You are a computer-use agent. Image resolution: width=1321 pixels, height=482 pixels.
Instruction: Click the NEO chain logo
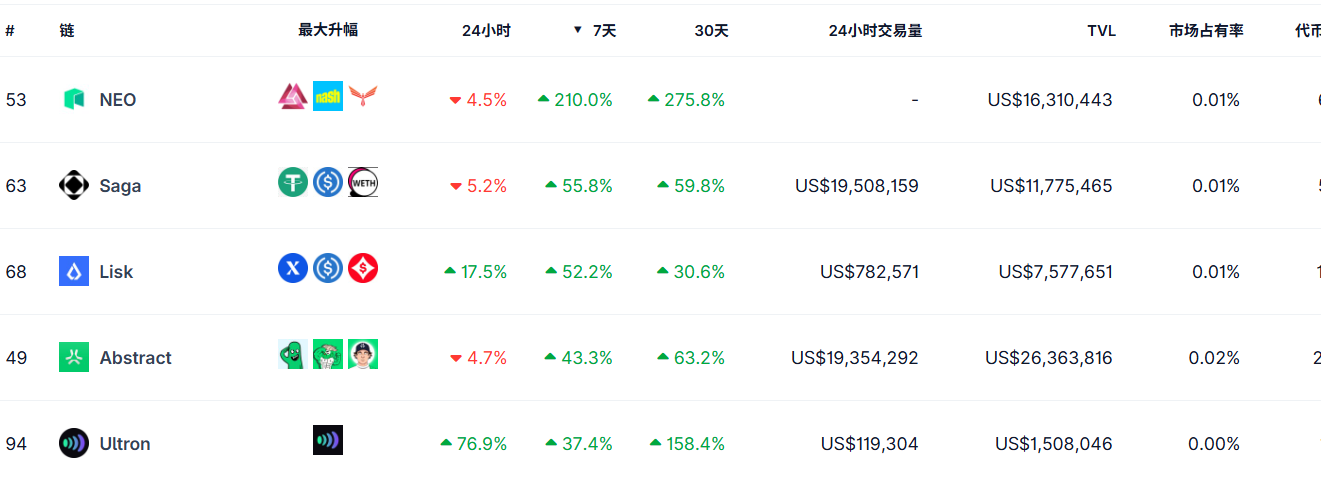(74, 99)
